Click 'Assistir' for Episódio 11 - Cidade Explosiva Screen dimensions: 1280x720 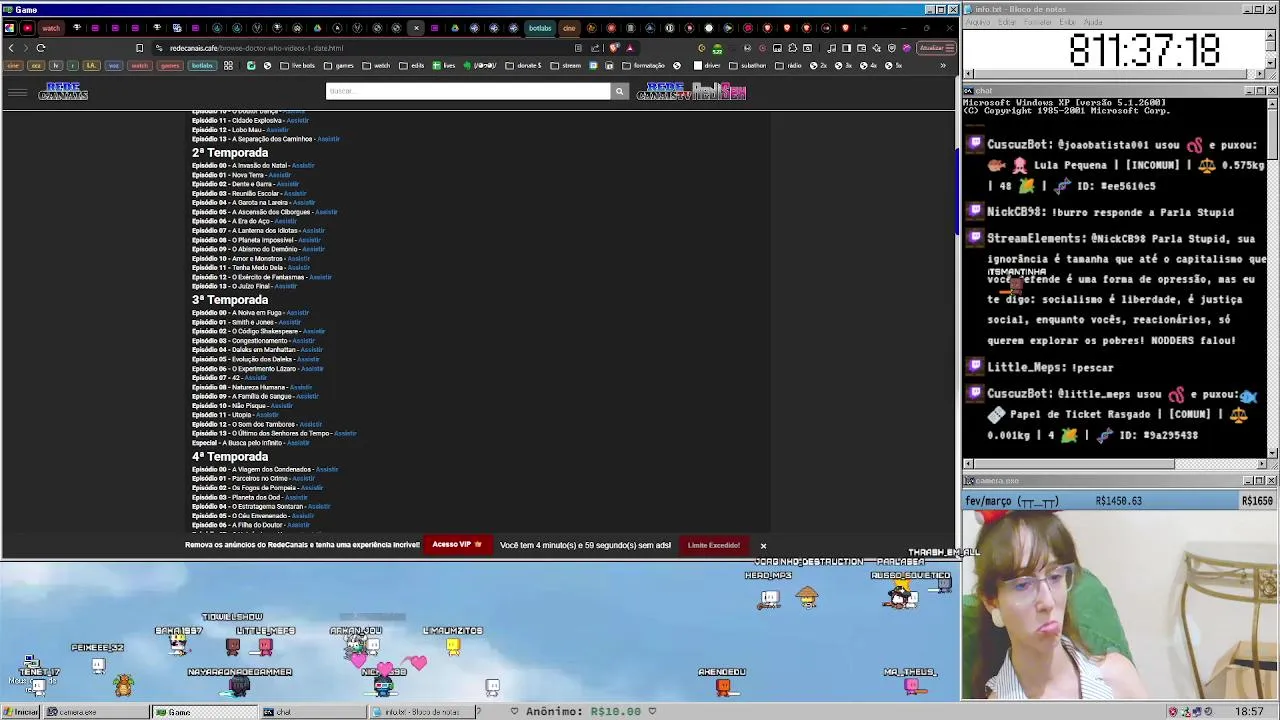pos(297,121)
